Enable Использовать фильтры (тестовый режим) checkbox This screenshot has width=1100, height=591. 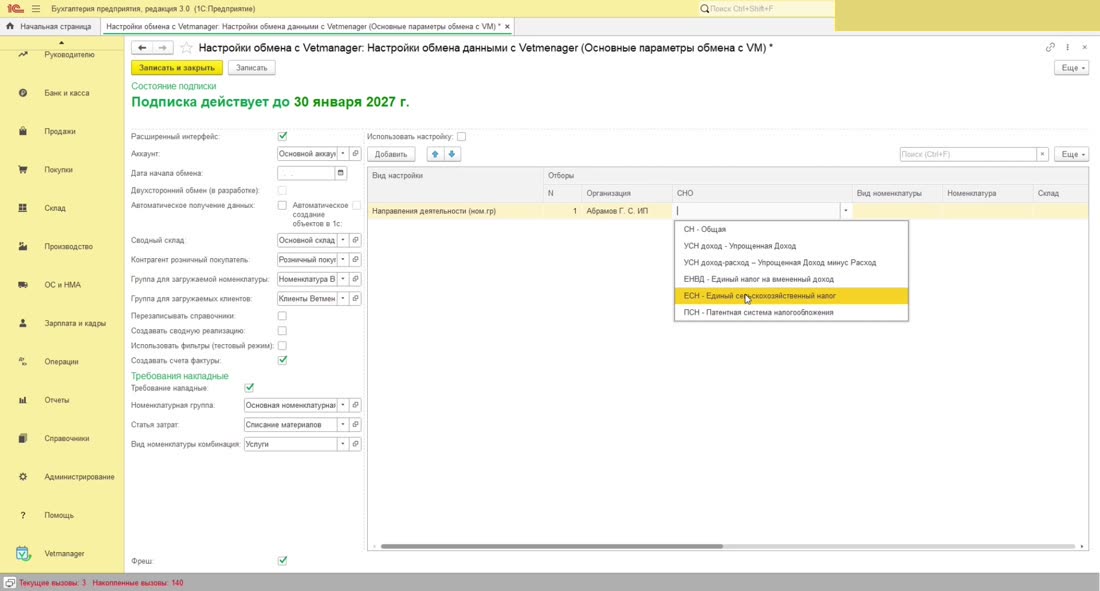(x=282, y=345)
